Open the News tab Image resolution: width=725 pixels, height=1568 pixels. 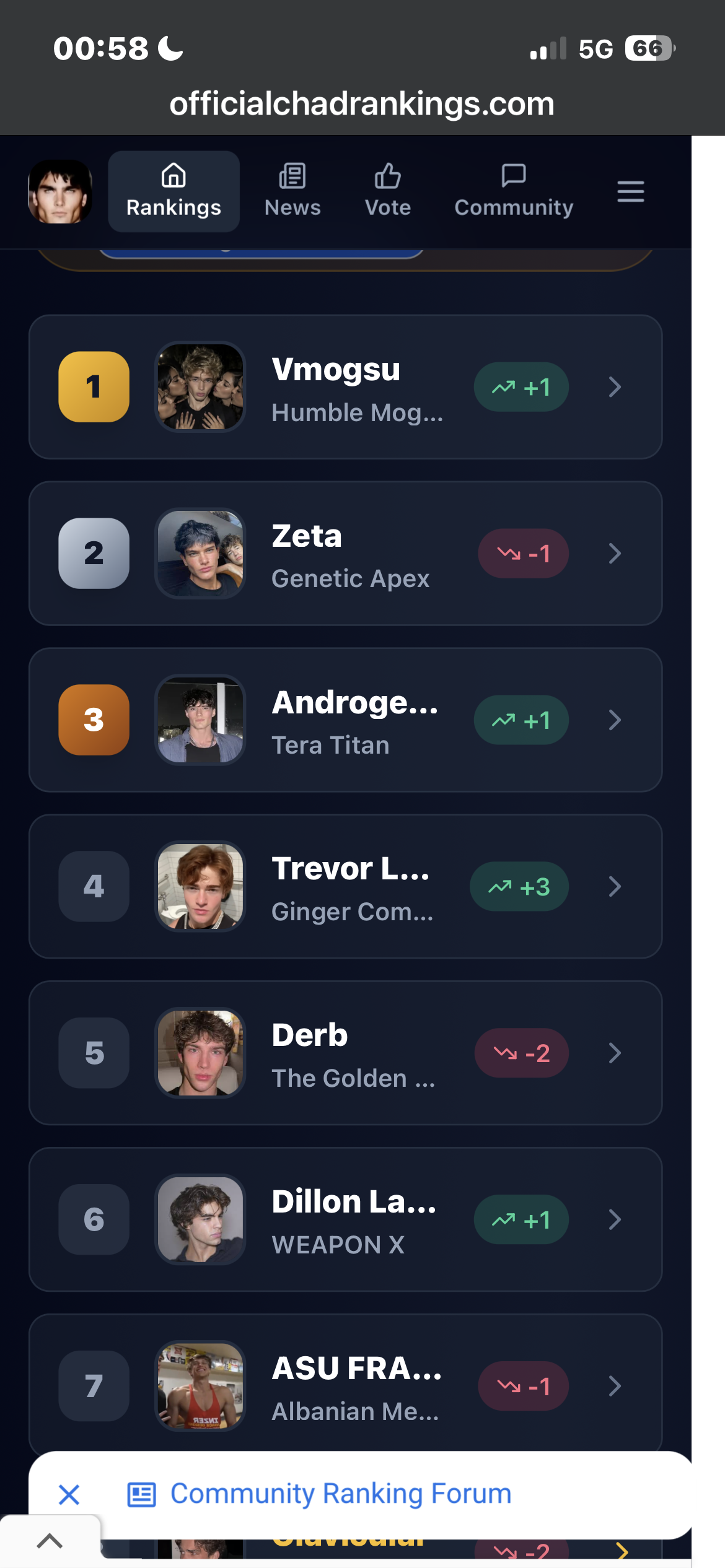pyautogui.click(x=292, y=191)
